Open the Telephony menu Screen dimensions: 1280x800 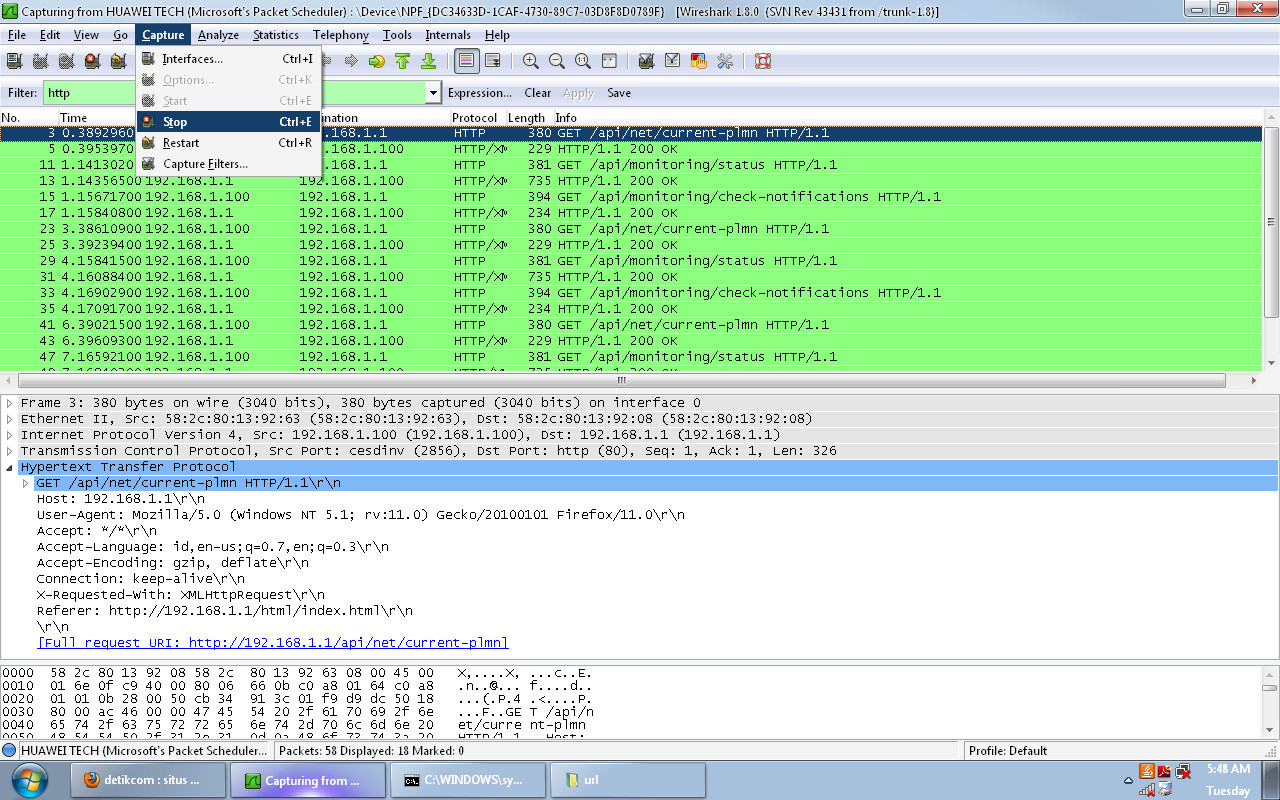pyautogui.click(x=341, y=35)
